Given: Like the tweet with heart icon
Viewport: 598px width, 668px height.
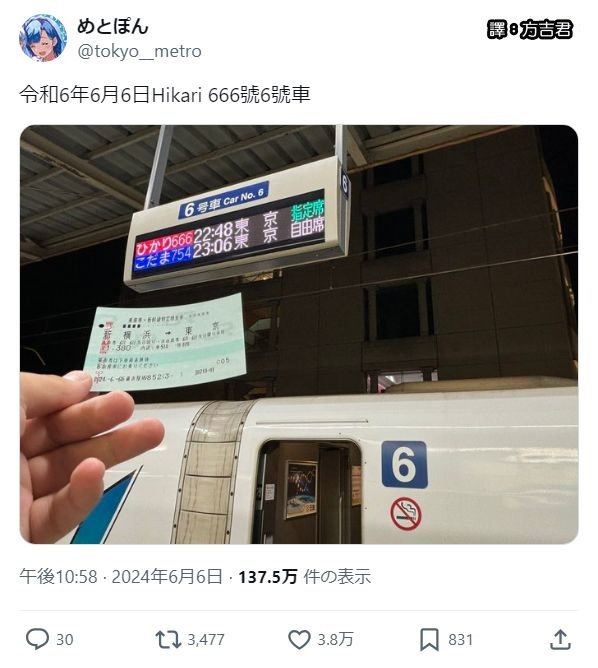Looking at the screenshot, I should coord(299,639).
